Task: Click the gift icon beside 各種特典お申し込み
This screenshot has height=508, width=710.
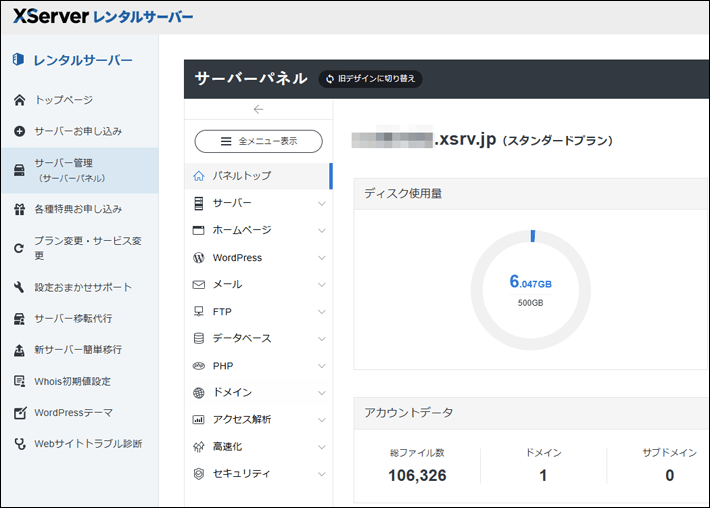Action: pyautogui.click(x=19, y=209)
